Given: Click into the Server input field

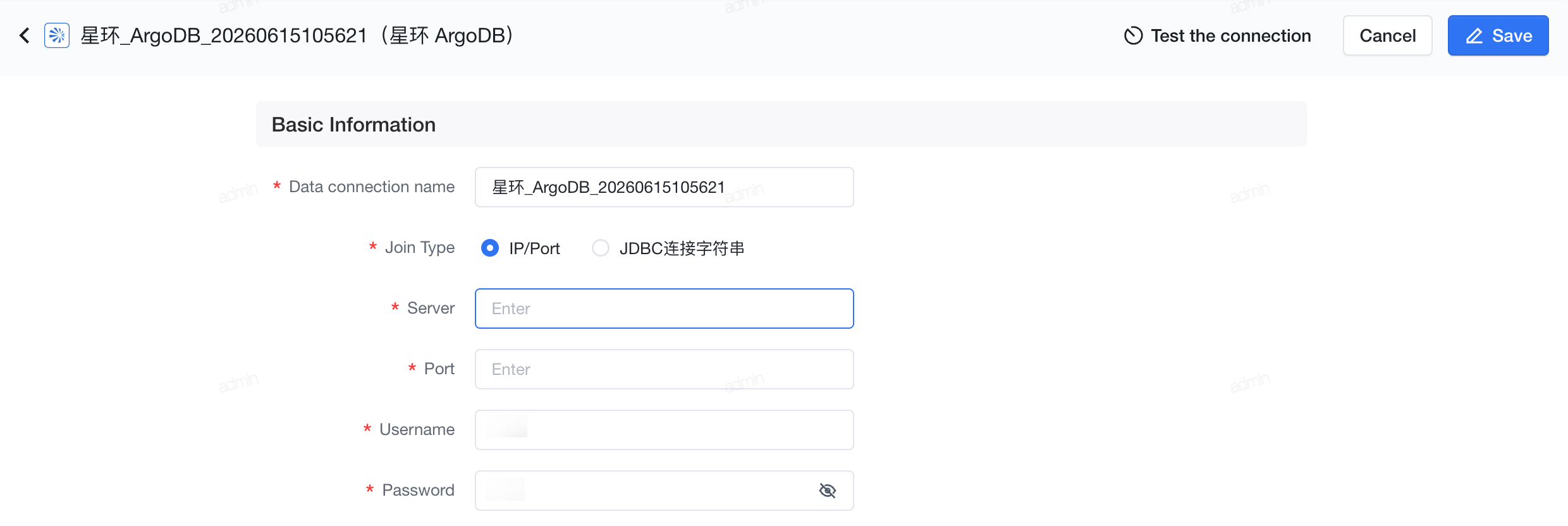Looking at the screenshot, I should (665, 309).
